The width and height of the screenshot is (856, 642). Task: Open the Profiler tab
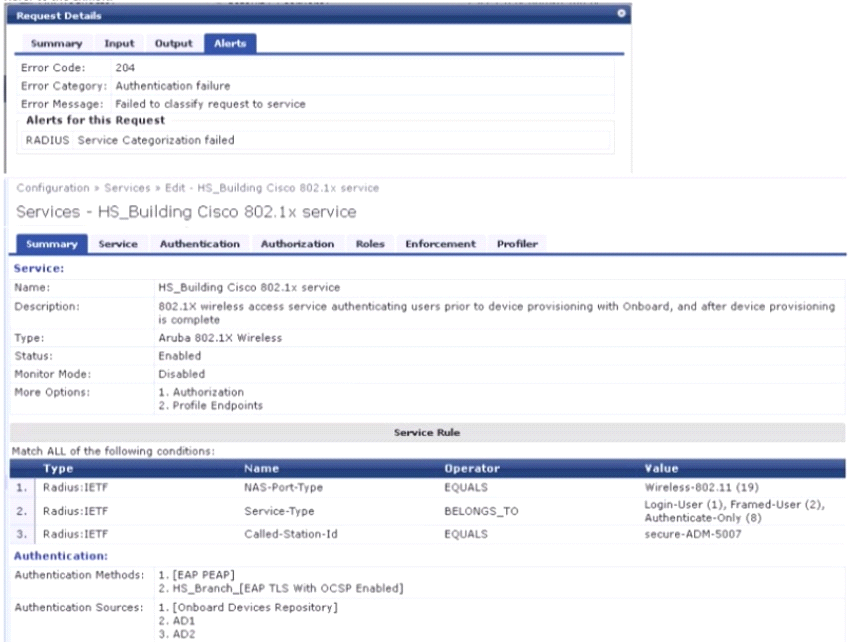tap(518, 244)
